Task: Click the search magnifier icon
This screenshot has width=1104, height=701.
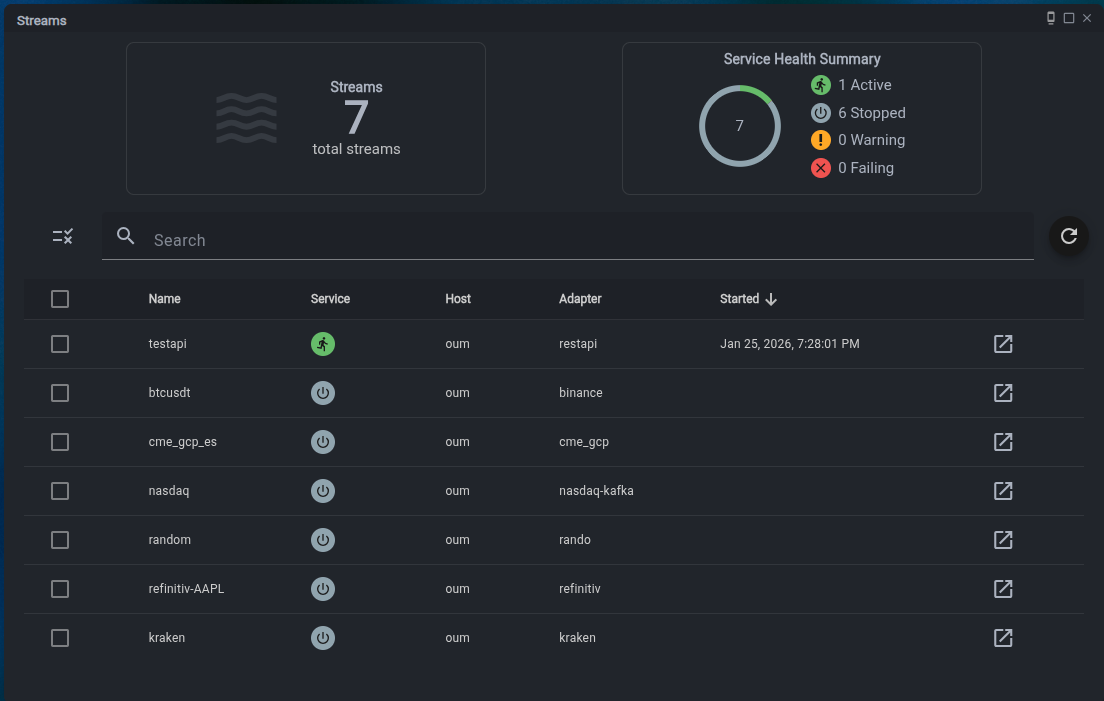Action: pyautogui.click(x=126, y=236)
